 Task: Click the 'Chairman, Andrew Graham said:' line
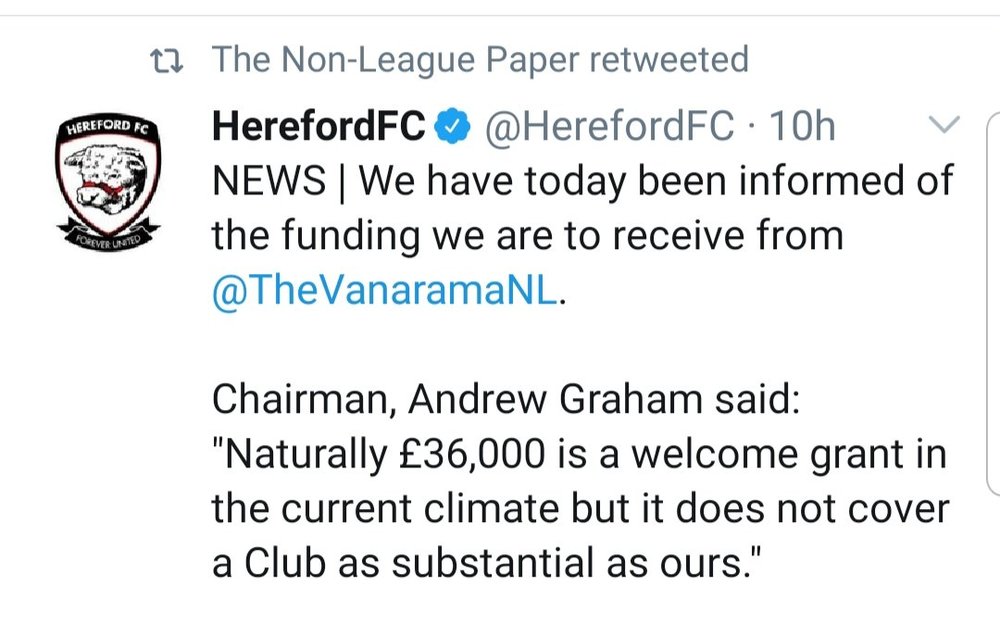click(x=506, y=400)
